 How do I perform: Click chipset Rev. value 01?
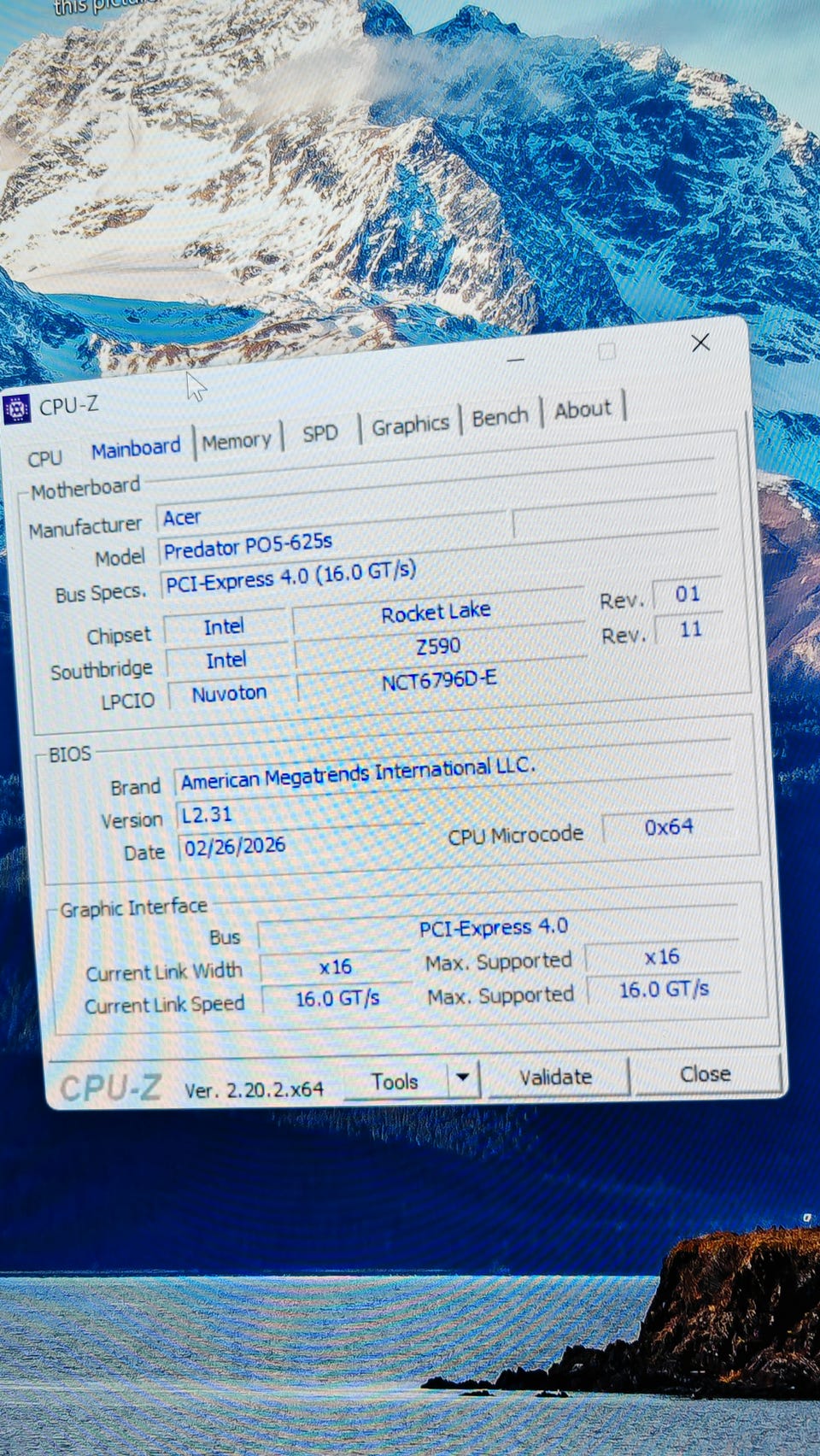(688, 594)
